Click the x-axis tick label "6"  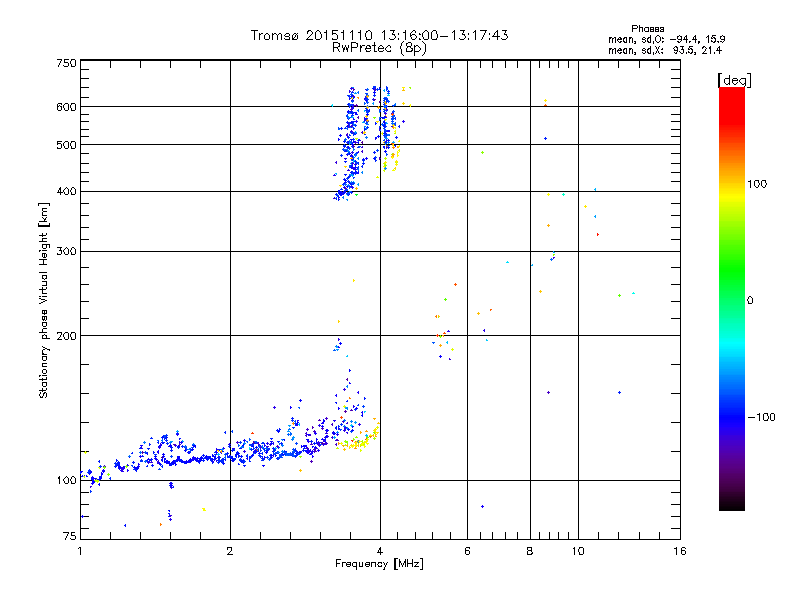pos(467,551)
